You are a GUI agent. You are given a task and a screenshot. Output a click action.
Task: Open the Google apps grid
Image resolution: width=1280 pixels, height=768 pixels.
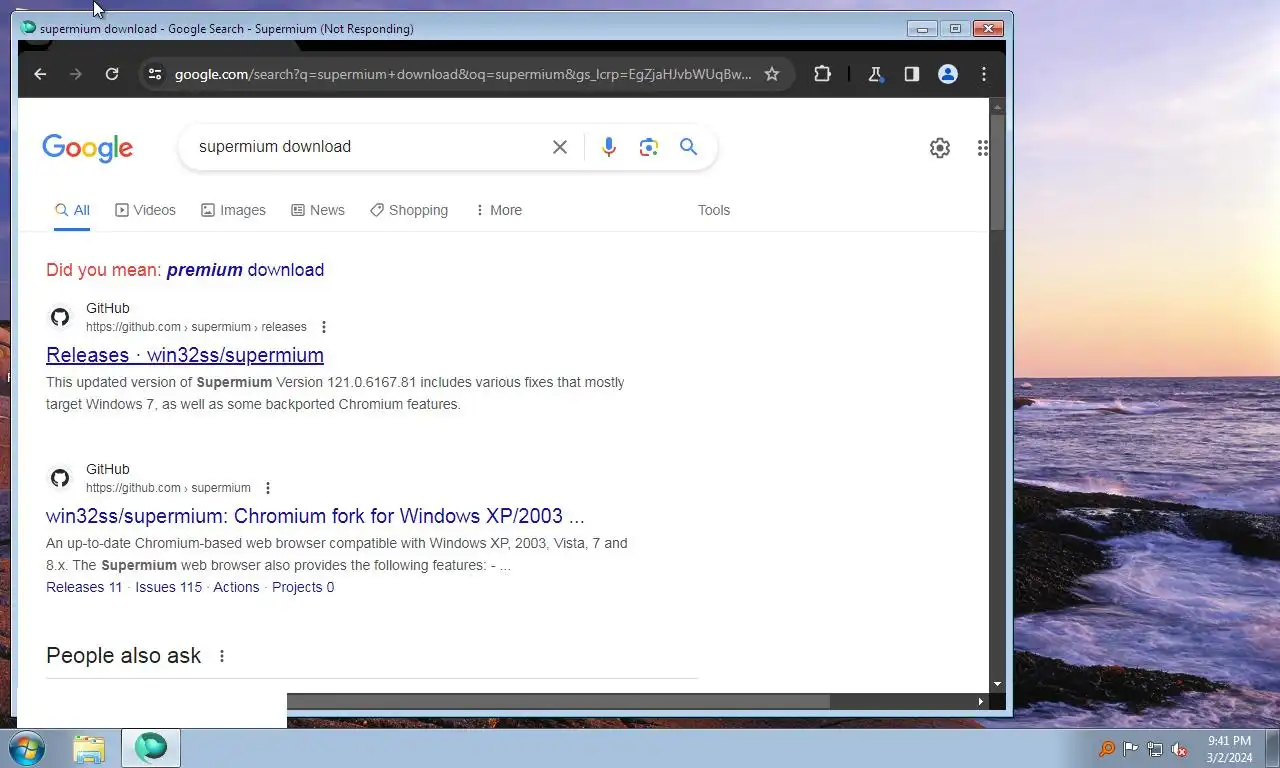click(x=982, y=148)
